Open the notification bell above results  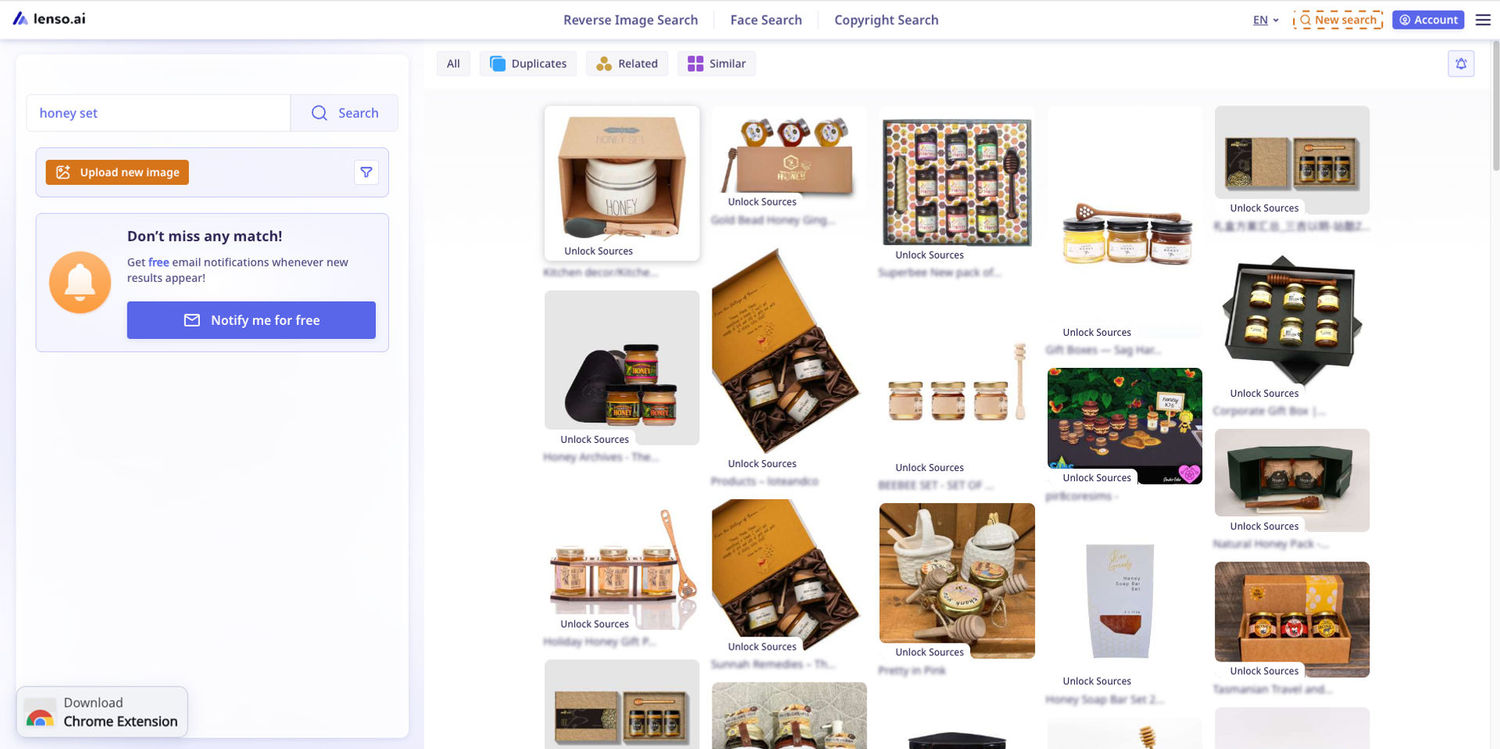click(1461, 63)
